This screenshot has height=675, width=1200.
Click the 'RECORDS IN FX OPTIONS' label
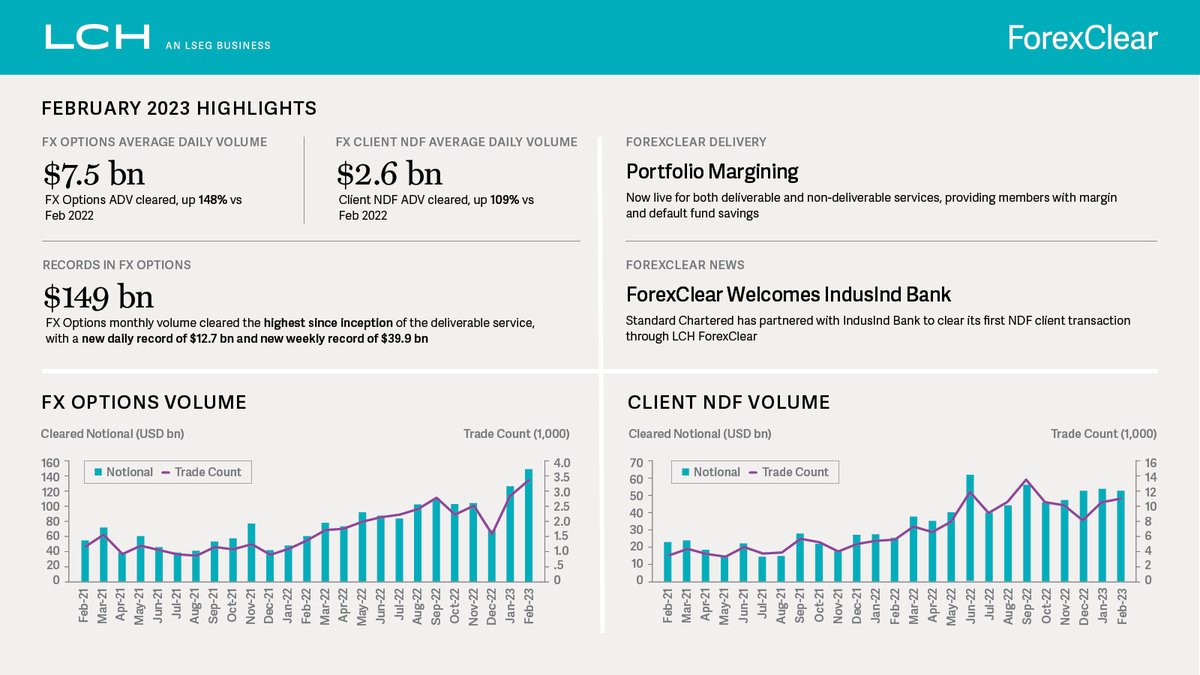point(116,265)
